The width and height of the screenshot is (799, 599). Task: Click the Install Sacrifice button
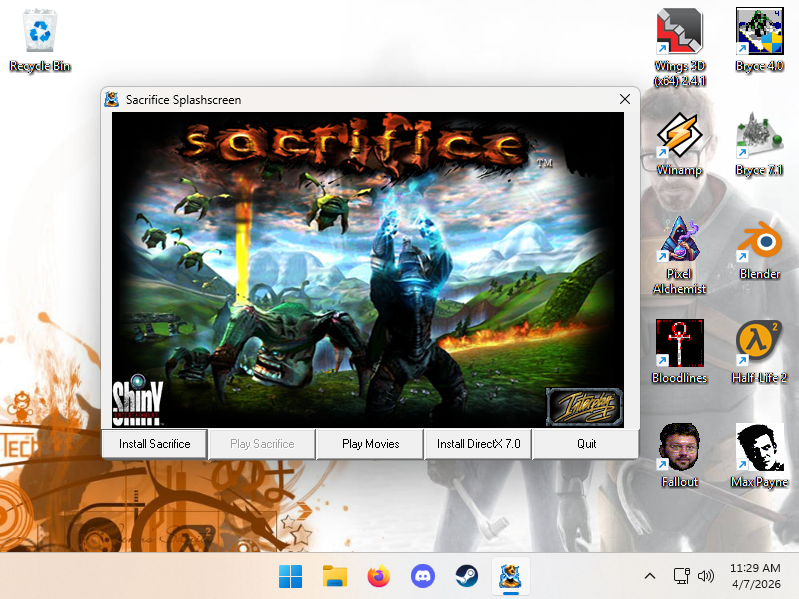[x=154, y=444]
